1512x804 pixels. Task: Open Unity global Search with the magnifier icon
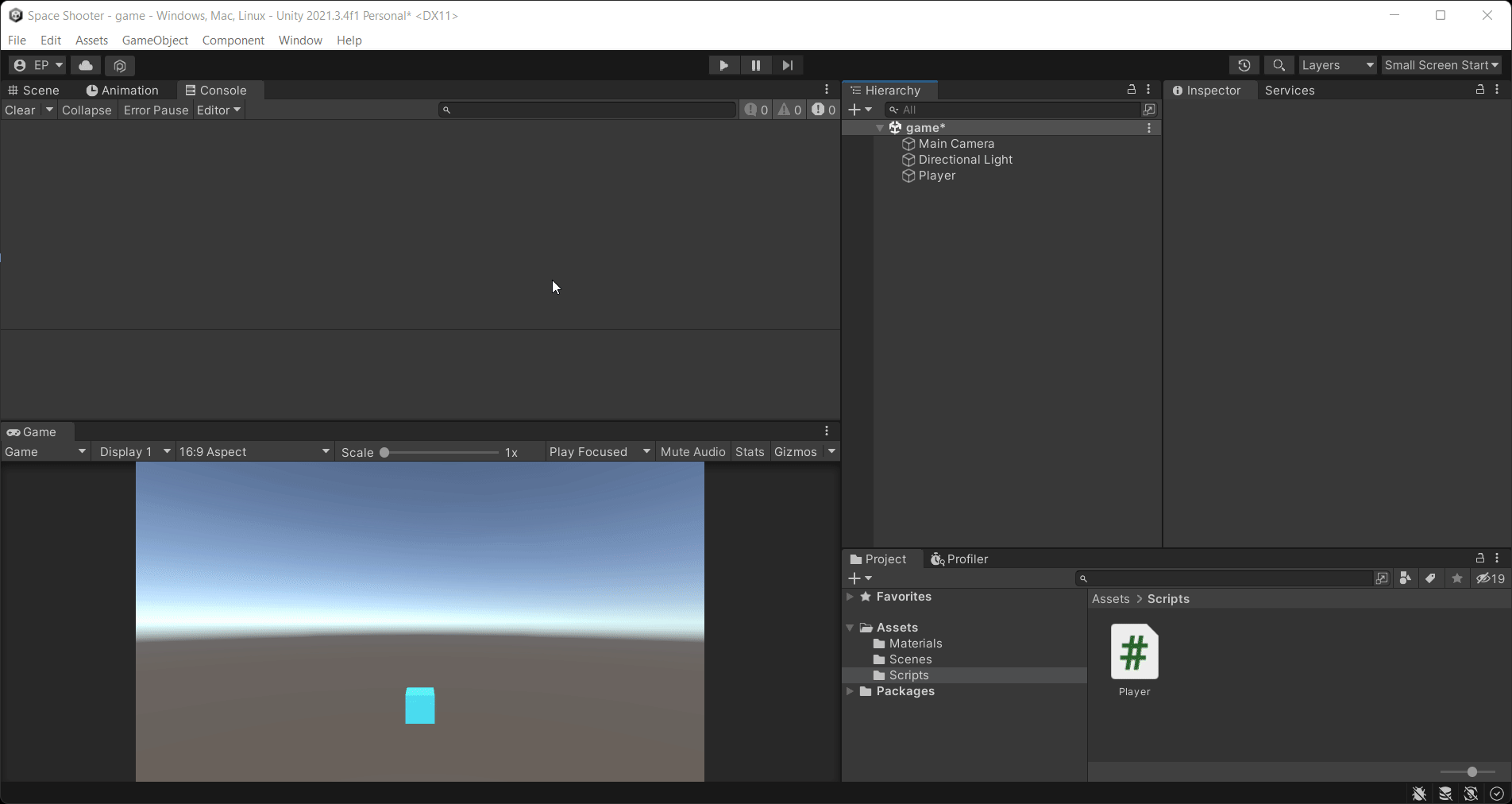pos(1279,65)
